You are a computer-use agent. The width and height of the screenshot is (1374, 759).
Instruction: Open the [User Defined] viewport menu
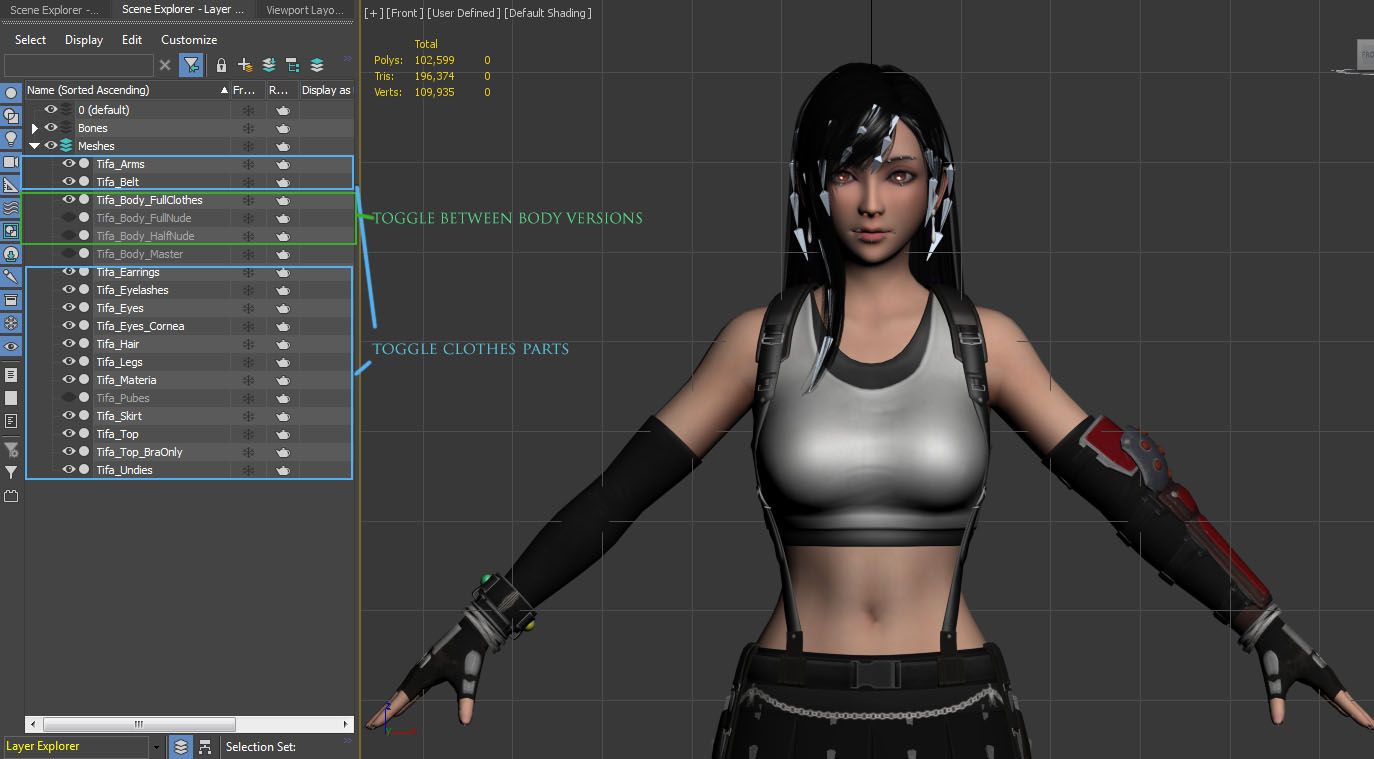[464, 13]
